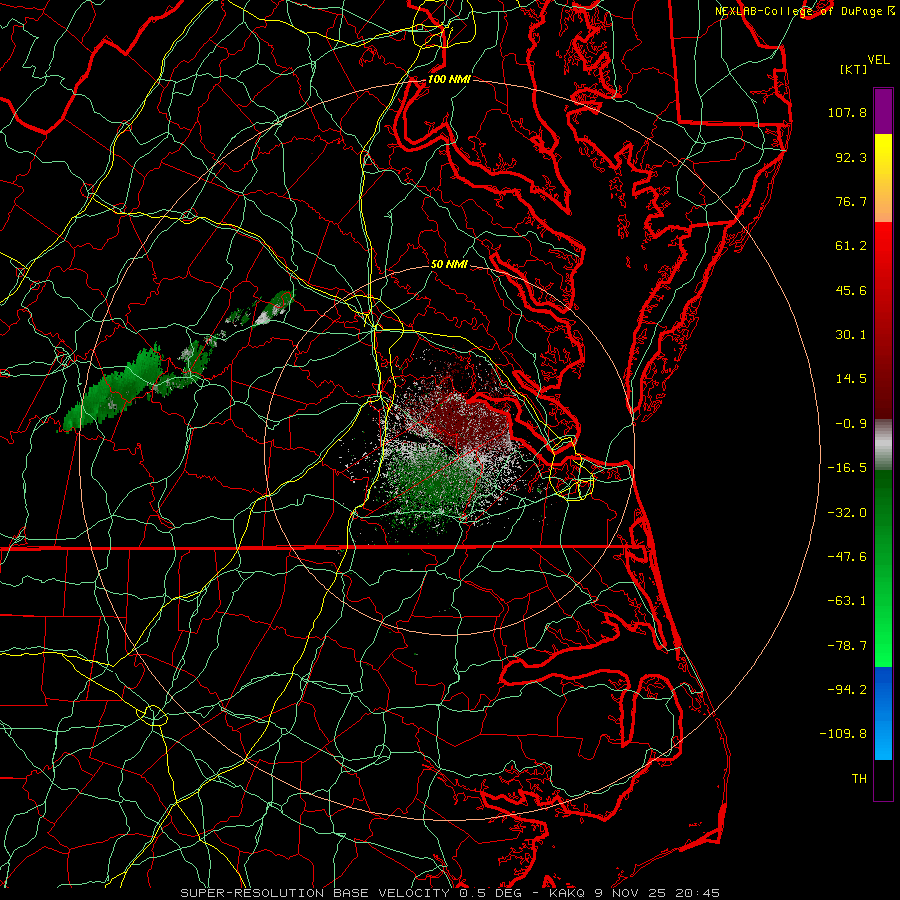Screen dimensions: 900x900
Task: Click the blue segment of the velocity color bar
Action: coord(883,713)
